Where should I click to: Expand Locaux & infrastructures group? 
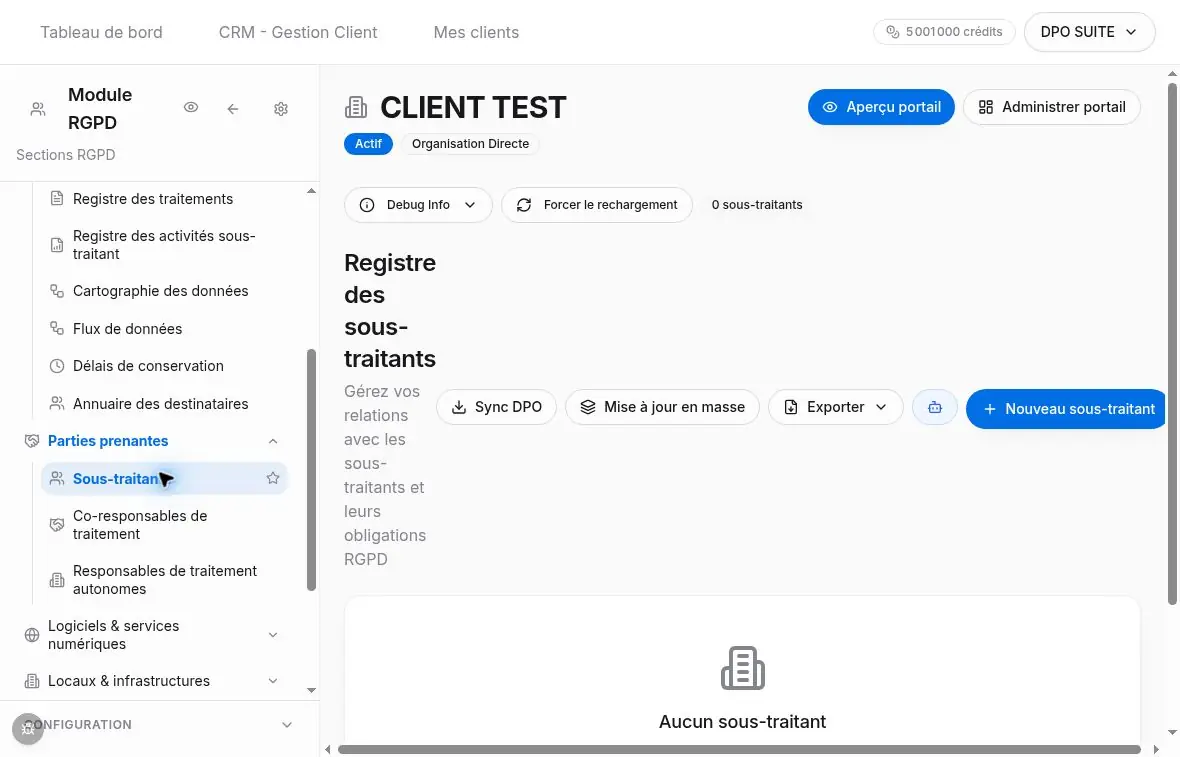(272, 681)
